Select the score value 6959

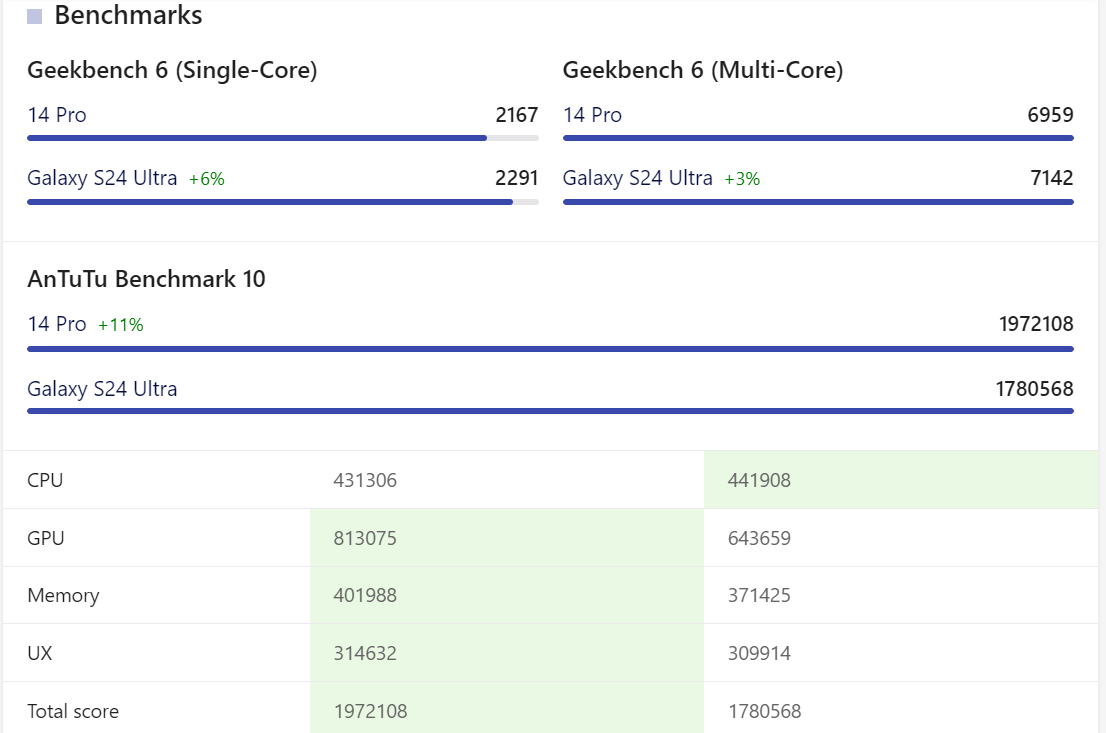click(x=1050, y=115)
